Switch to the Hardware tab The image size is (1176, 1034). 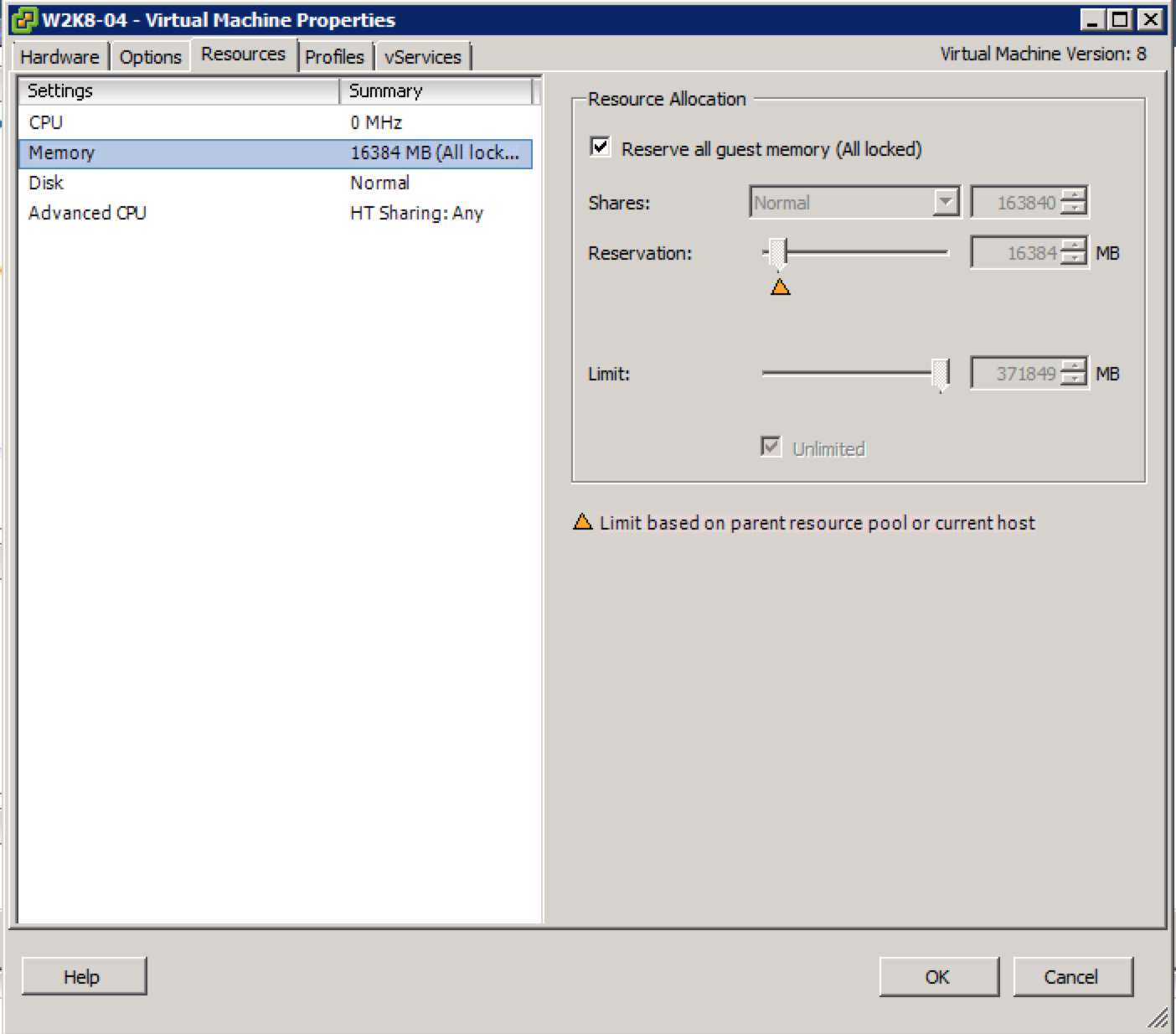tap(59, 56)
